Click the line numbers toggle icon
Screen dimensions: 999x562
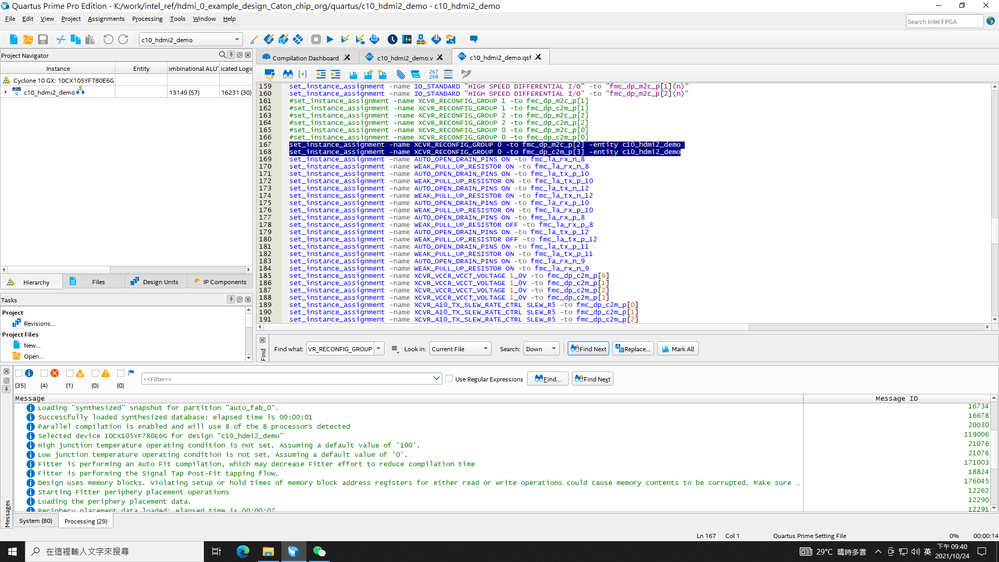tap(433, 74)
